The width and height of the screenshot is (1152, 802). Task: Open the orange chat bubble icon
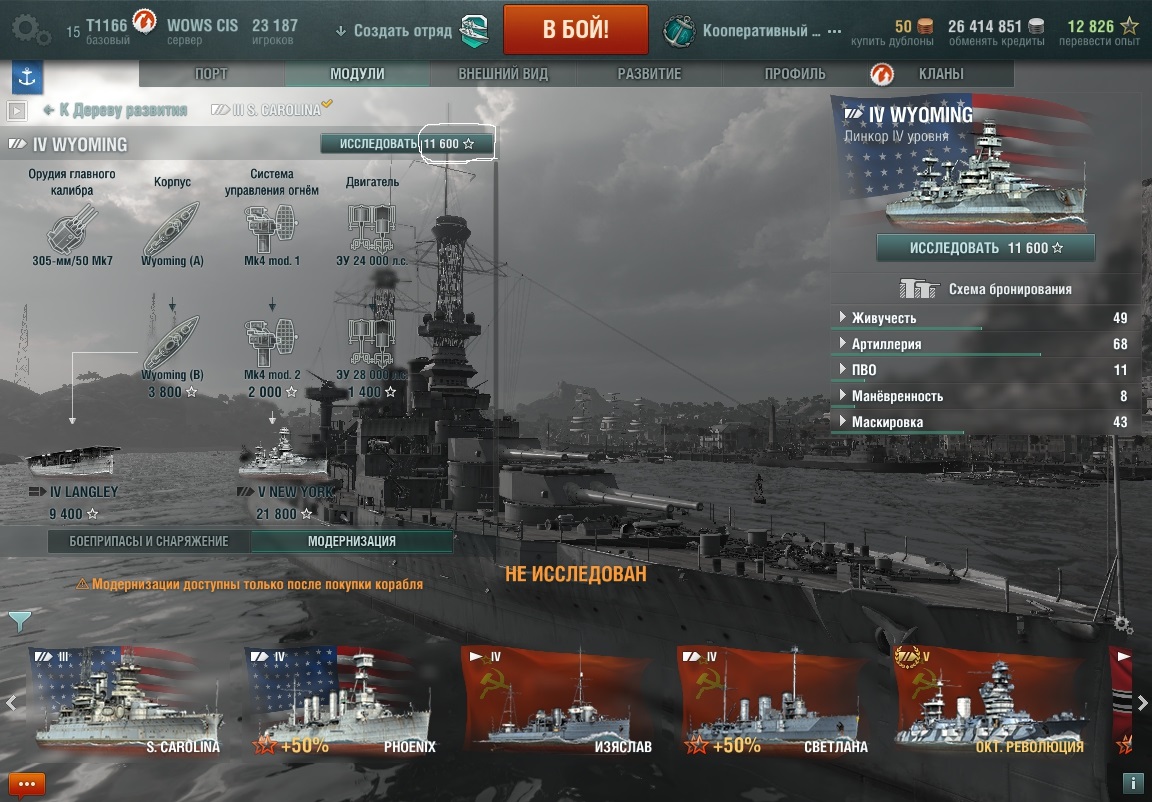pyautogui.click(x=26, y=785)
